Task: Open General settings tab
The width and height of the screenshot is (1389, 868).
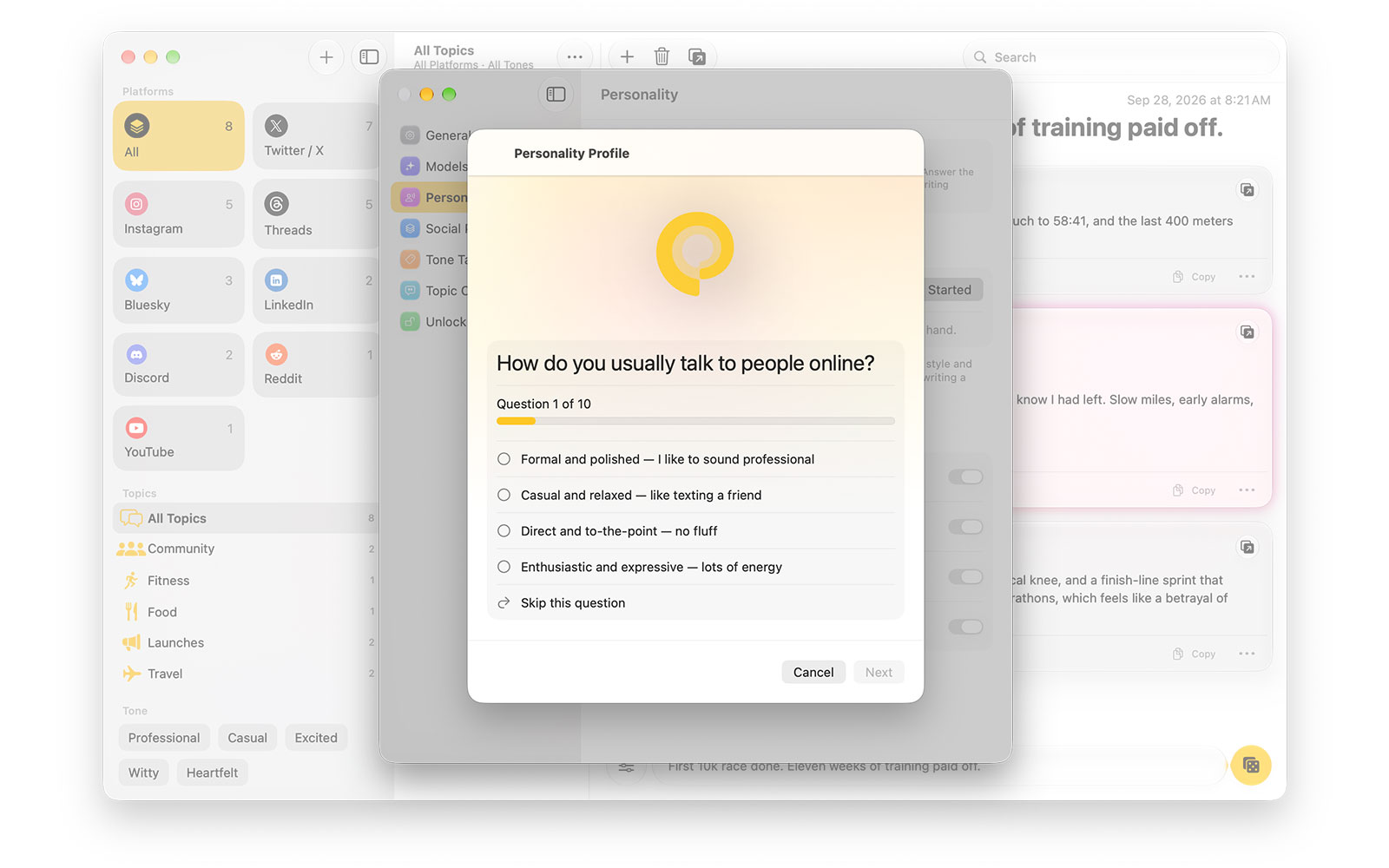Action: point(434,135)
